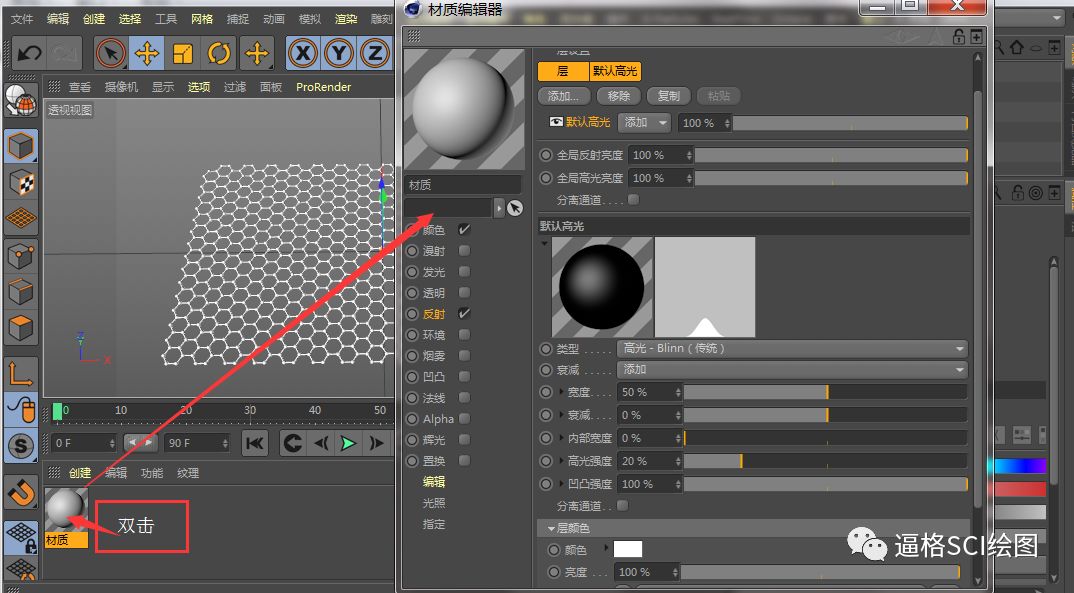Enable the Alpha channel checkbox

coord(464,418)
